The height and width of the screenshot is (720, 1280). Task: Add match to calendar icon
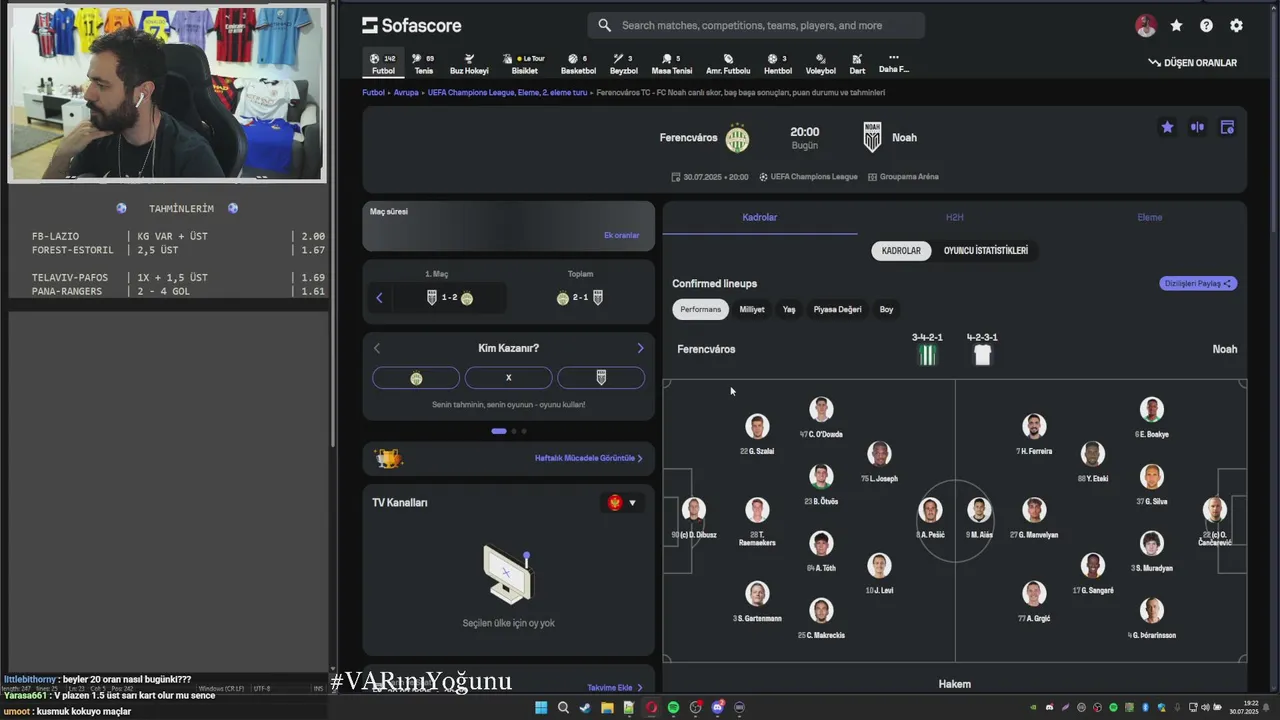1227,127
